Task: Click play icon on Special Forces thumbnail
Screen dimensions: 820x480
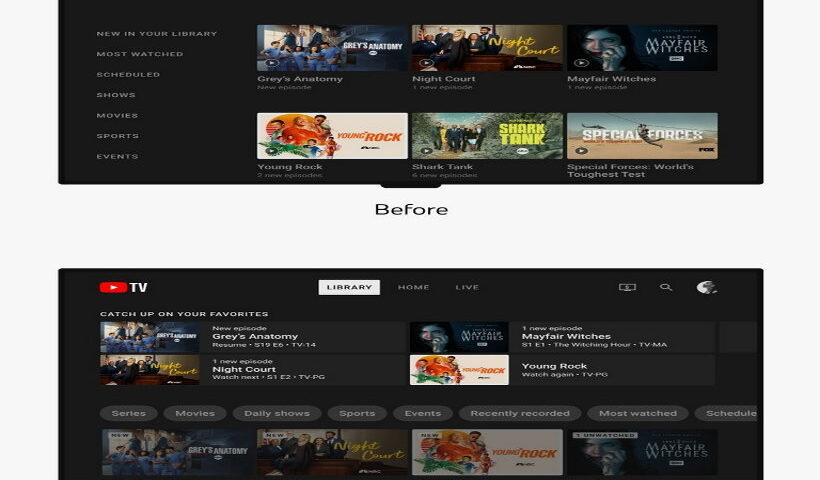Action: 582,151
